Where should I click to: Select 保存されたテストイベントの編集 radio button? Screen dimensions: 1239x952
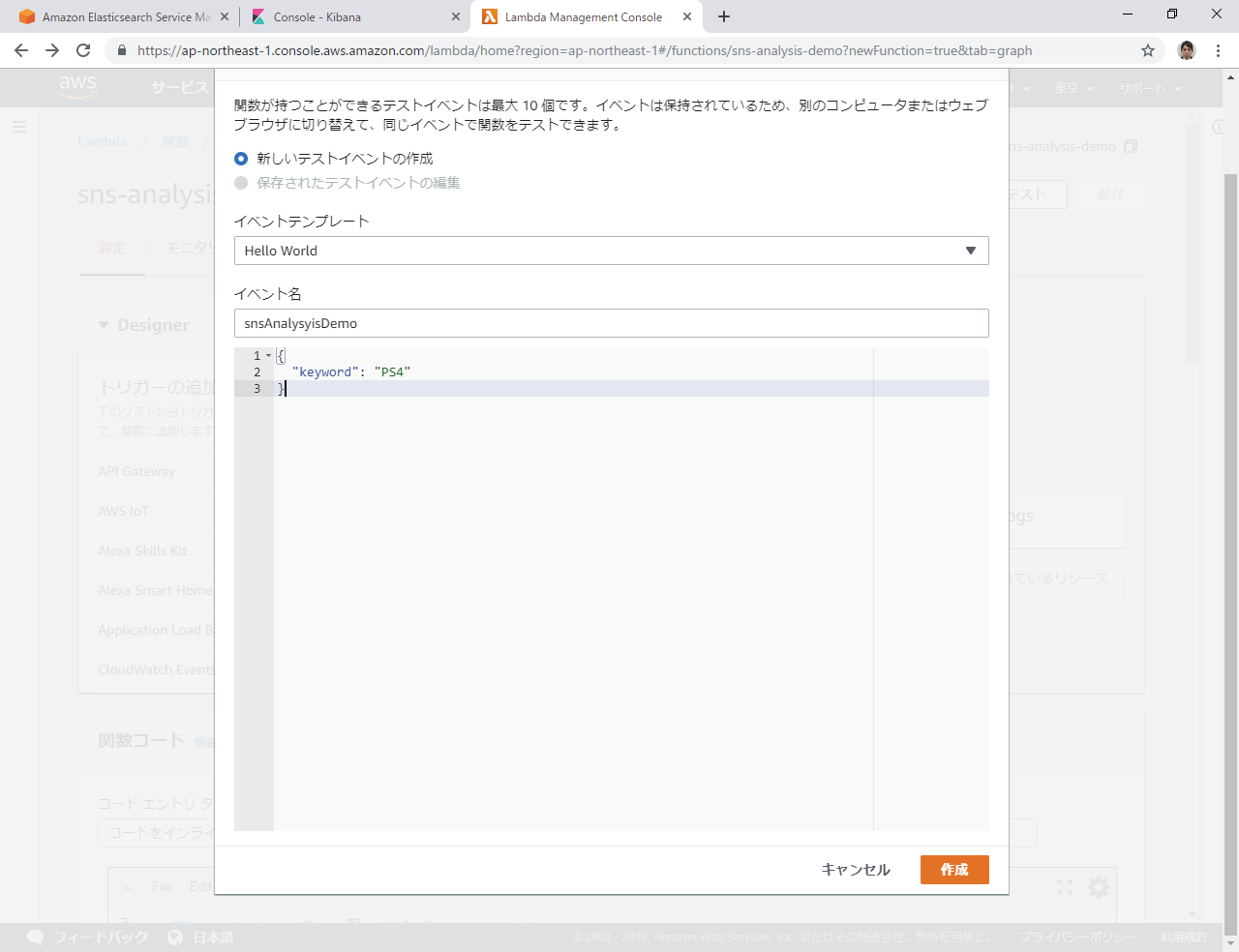[241, 183]
